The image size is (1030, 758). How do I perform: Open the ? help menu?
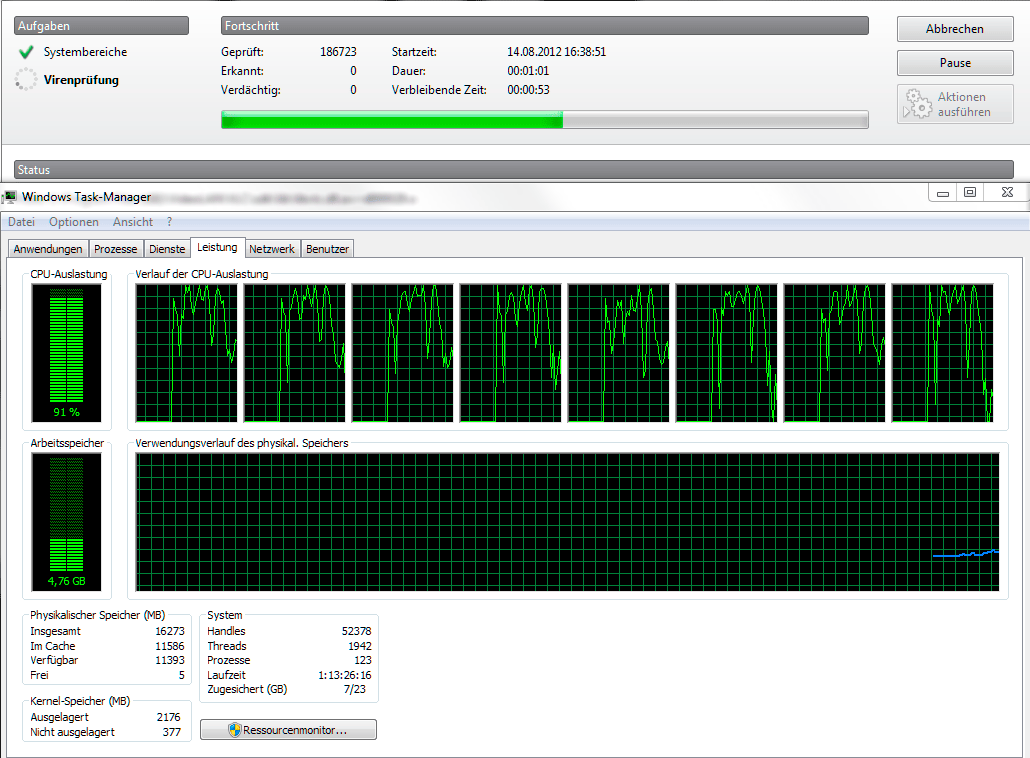click(169, 222)
